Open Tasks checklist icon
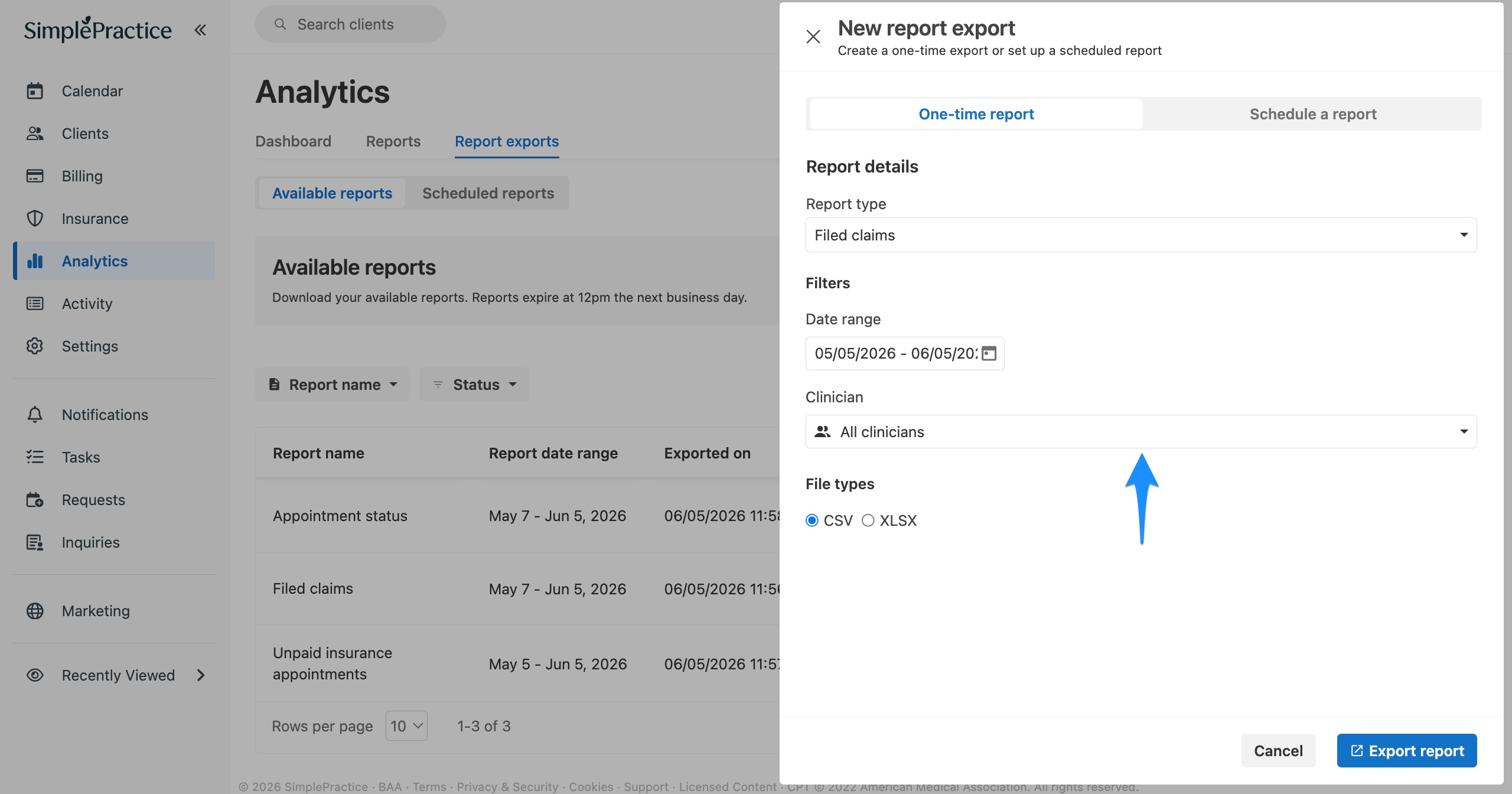This screenshot has width=1512, height=794. (35, 457)
